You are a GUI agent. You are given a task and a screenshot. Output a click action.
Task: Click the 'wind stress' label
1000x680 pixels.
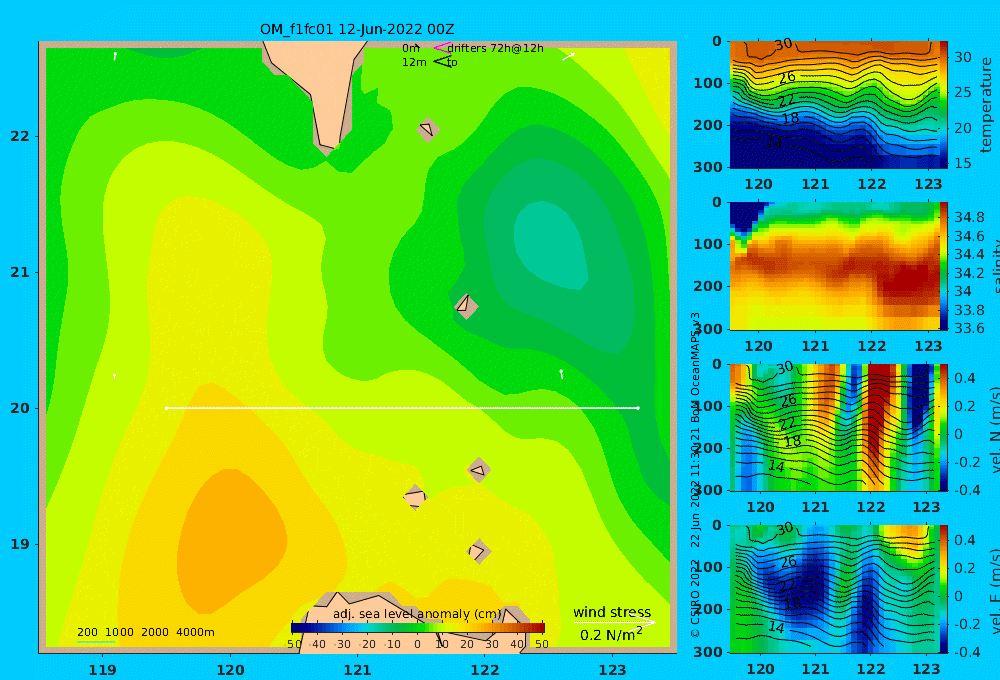coord(612,612)
